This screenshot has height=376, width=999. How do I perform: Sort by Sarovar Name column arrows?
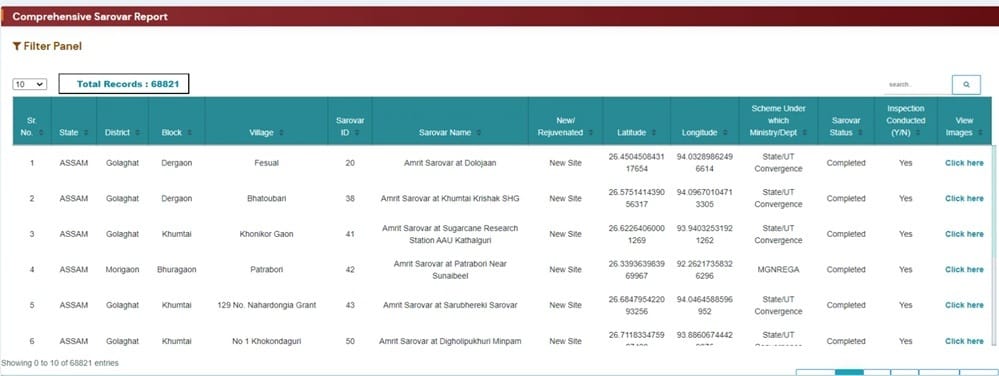478,133
